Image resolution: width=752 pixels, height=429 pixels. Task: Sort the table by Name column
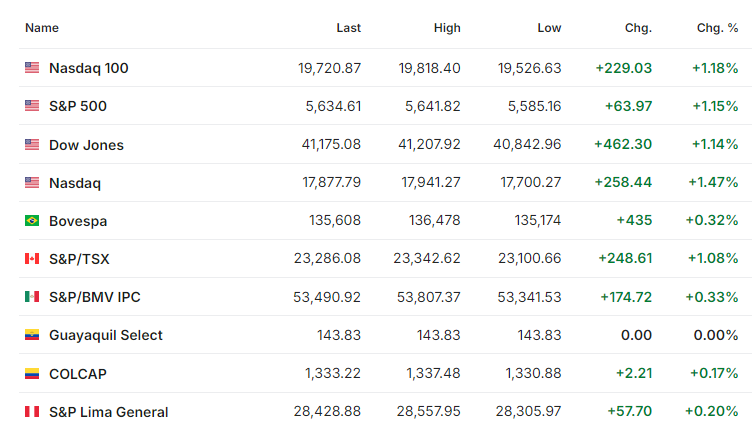tap(42, 28)
